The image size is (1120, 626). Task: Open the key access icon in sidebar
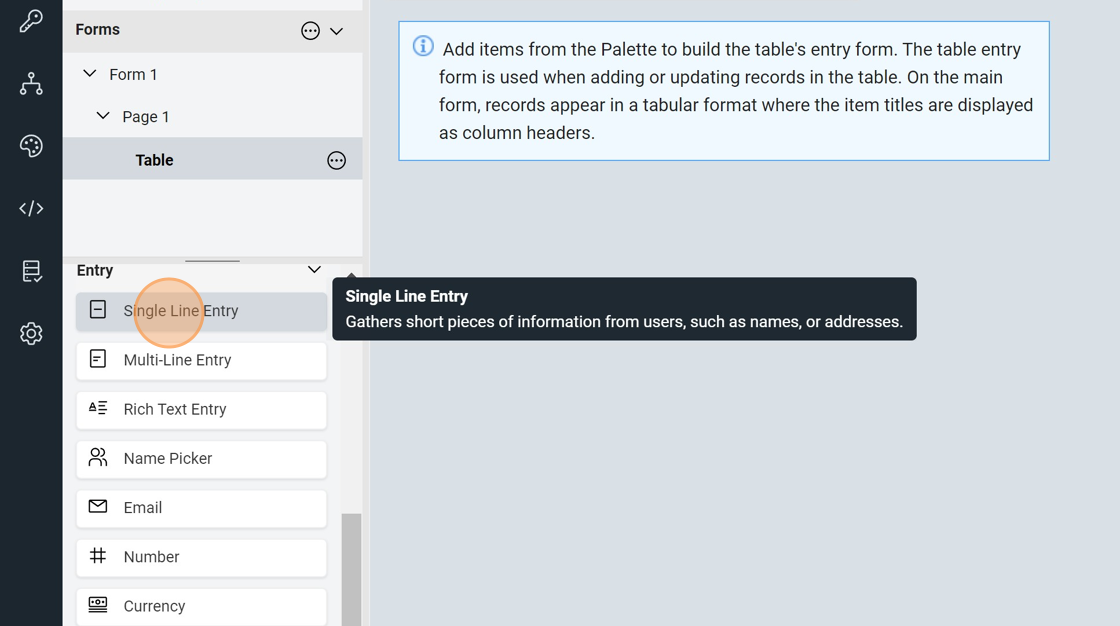coord(31,21)
